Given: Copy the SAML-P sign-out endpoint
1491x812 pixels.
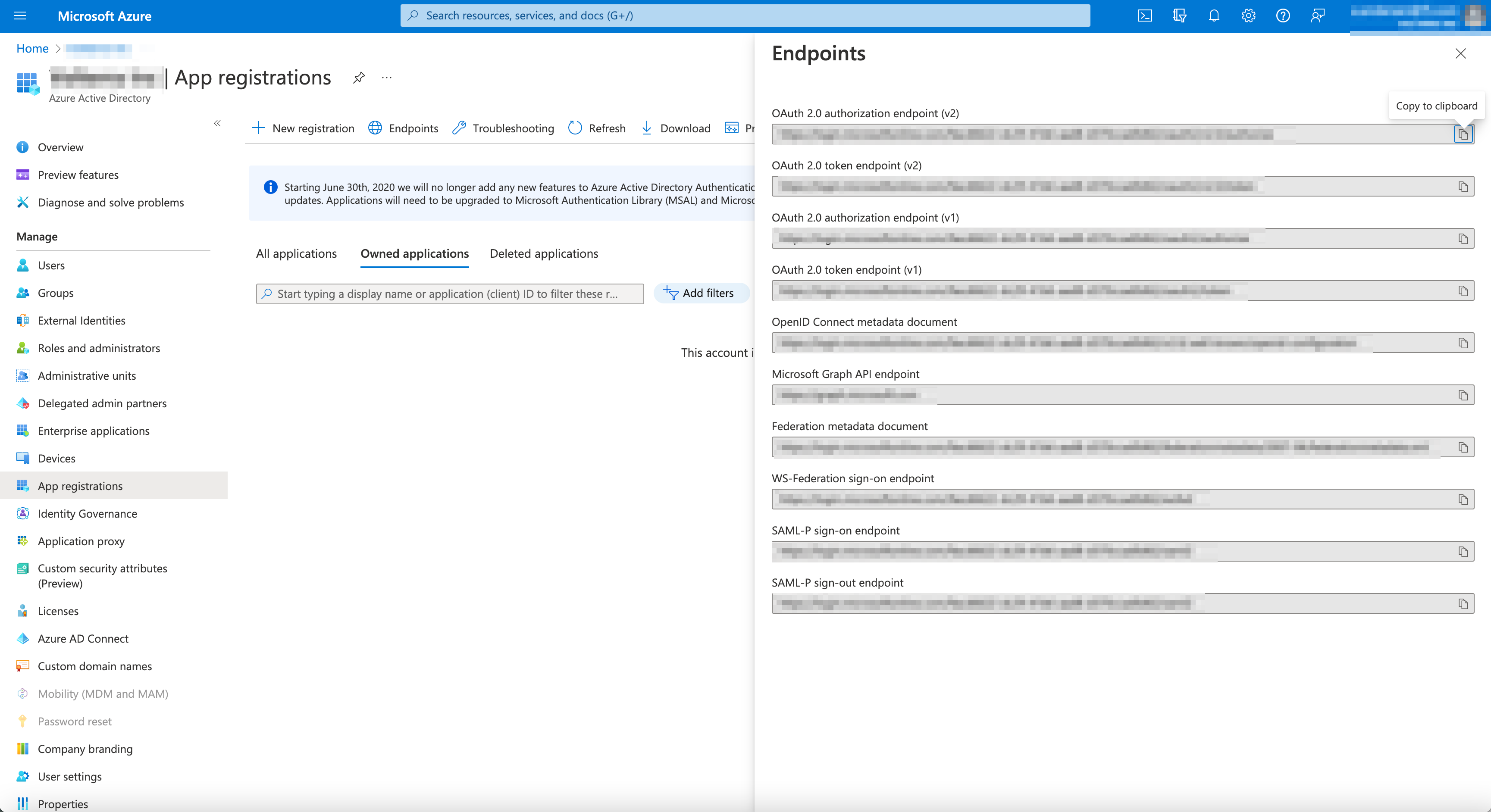Looking at the screenshot, I should [1463, 603].
